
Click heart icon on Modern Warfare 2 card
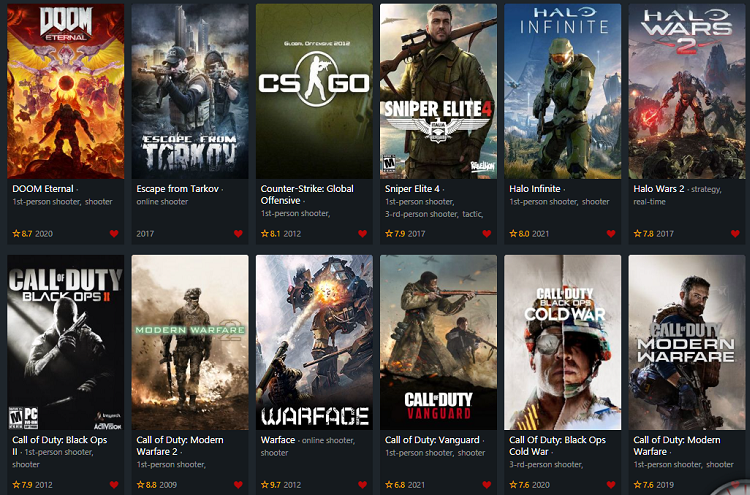[238, 484]
